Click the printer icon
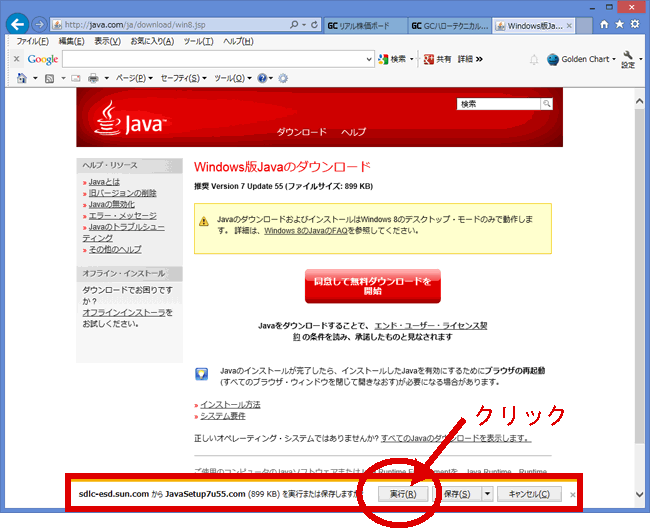 tap(93, 78)
